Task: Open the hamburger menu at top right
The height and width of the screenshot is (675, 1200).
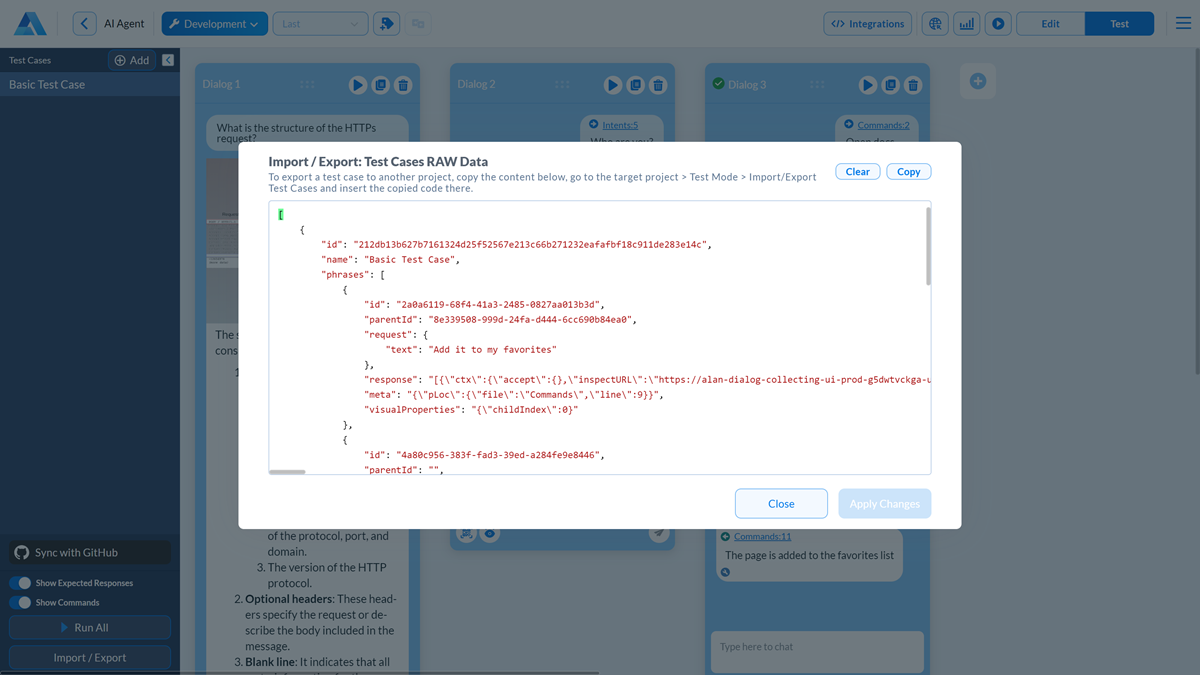Action: pos(1183,24)
